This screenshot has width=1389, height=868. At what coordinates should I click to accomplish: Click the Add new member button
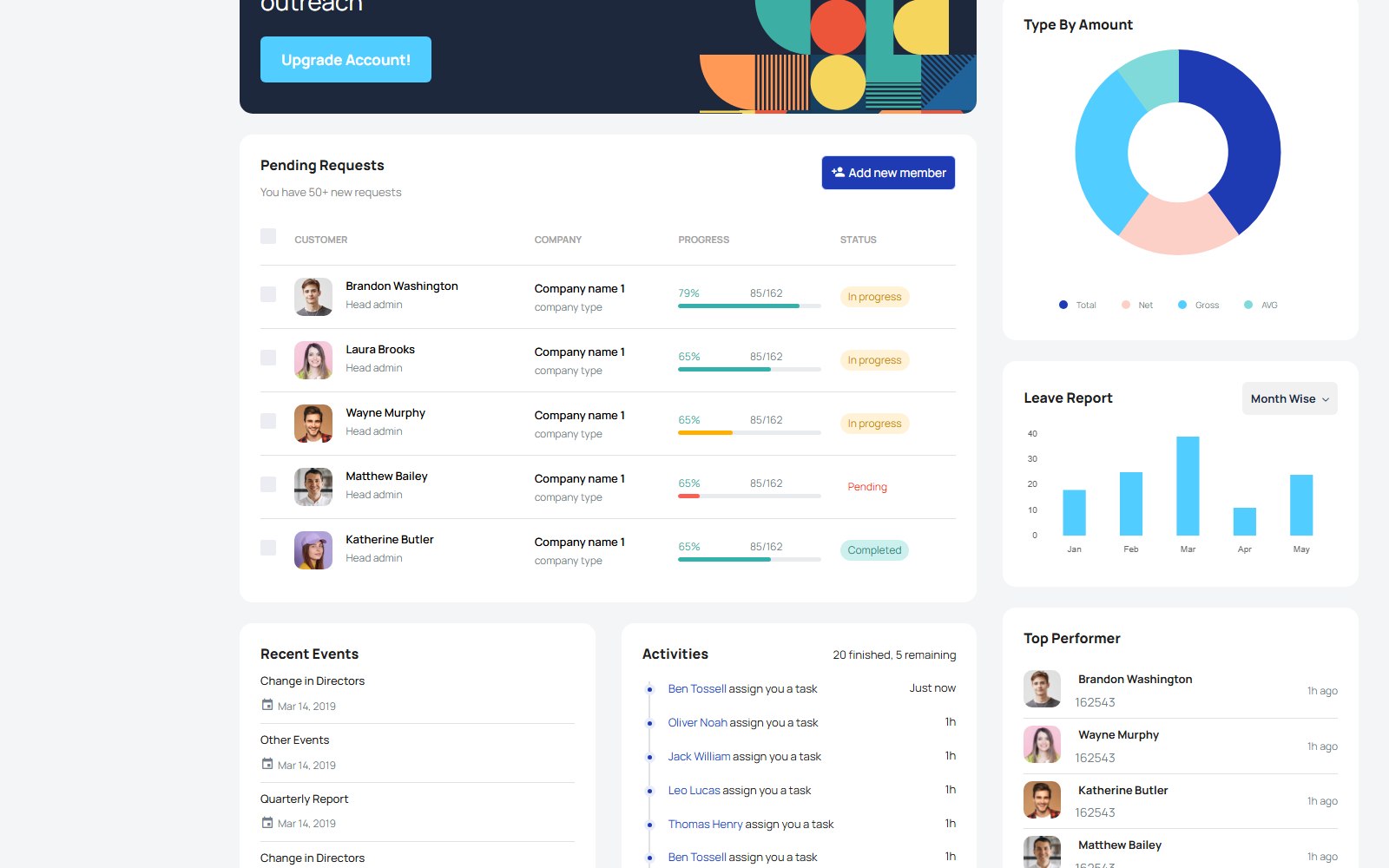888,173
